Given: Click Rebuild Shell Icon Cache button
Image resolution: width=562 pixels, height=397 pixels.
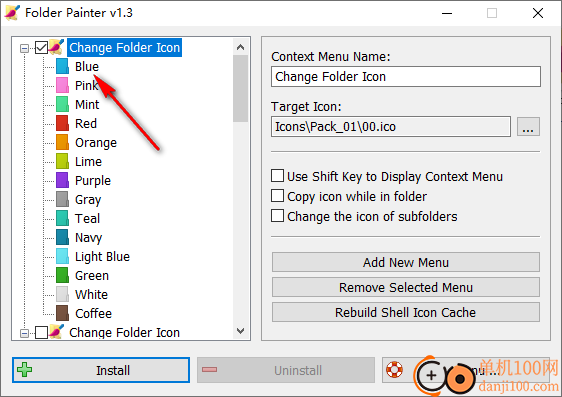Looking at the screenshot, I should tap(406, 312).
